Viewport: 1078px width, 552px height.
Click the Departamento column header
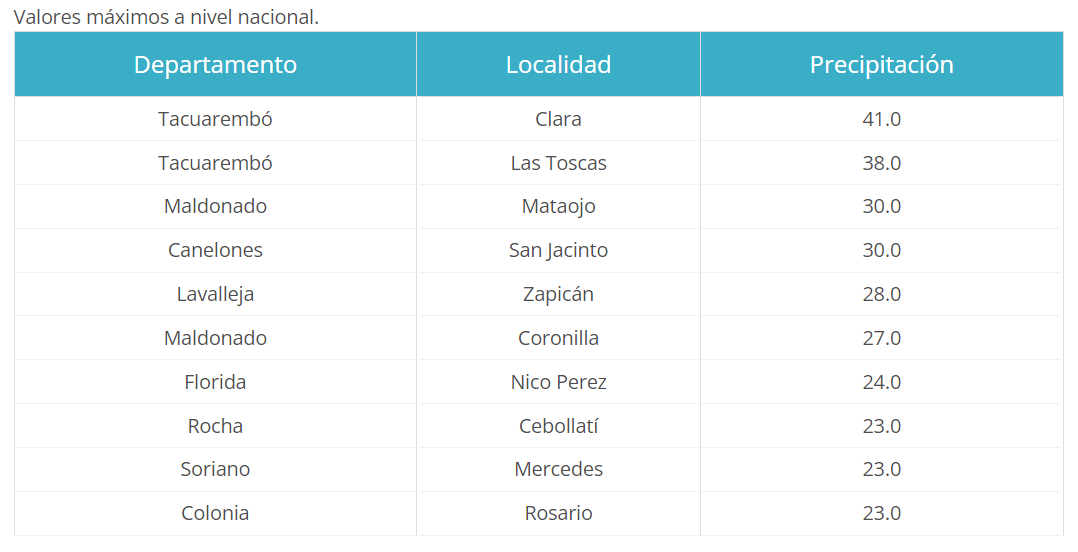215,65
